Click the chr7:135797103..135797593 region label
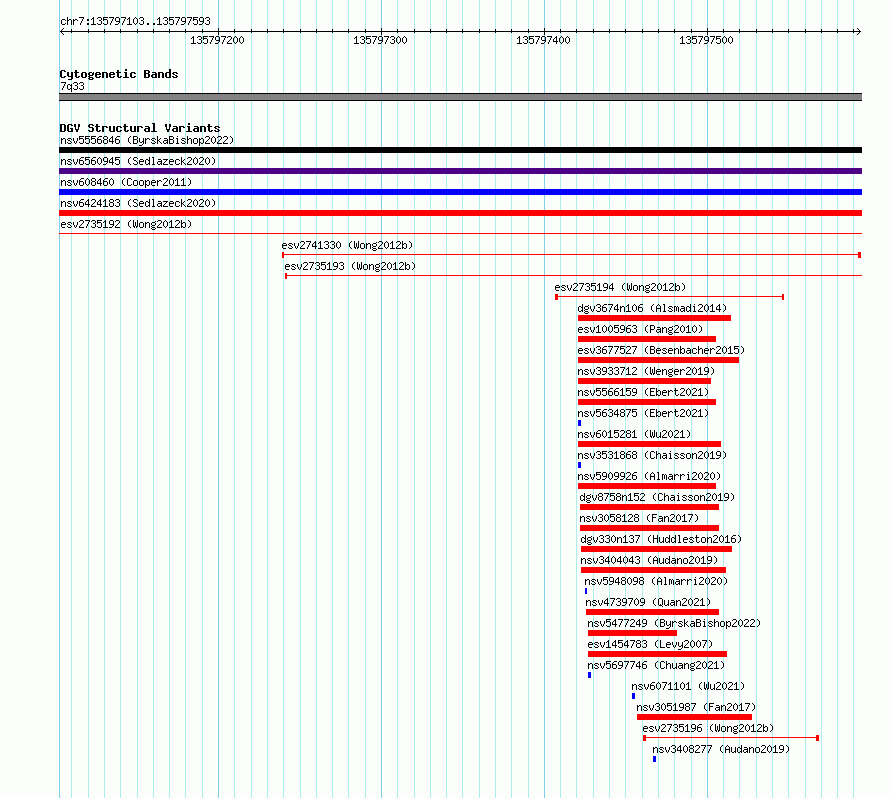The height and width of the screenshot is (798, 890). (x=135, y=21)
